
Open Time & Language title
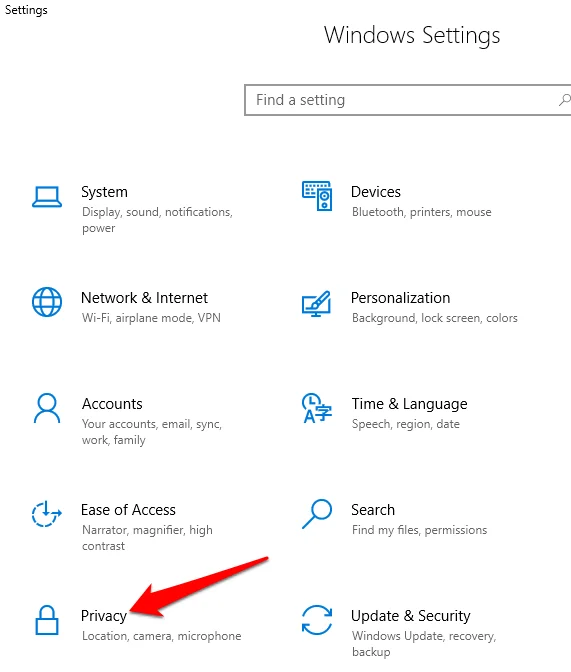pos(409,404)
